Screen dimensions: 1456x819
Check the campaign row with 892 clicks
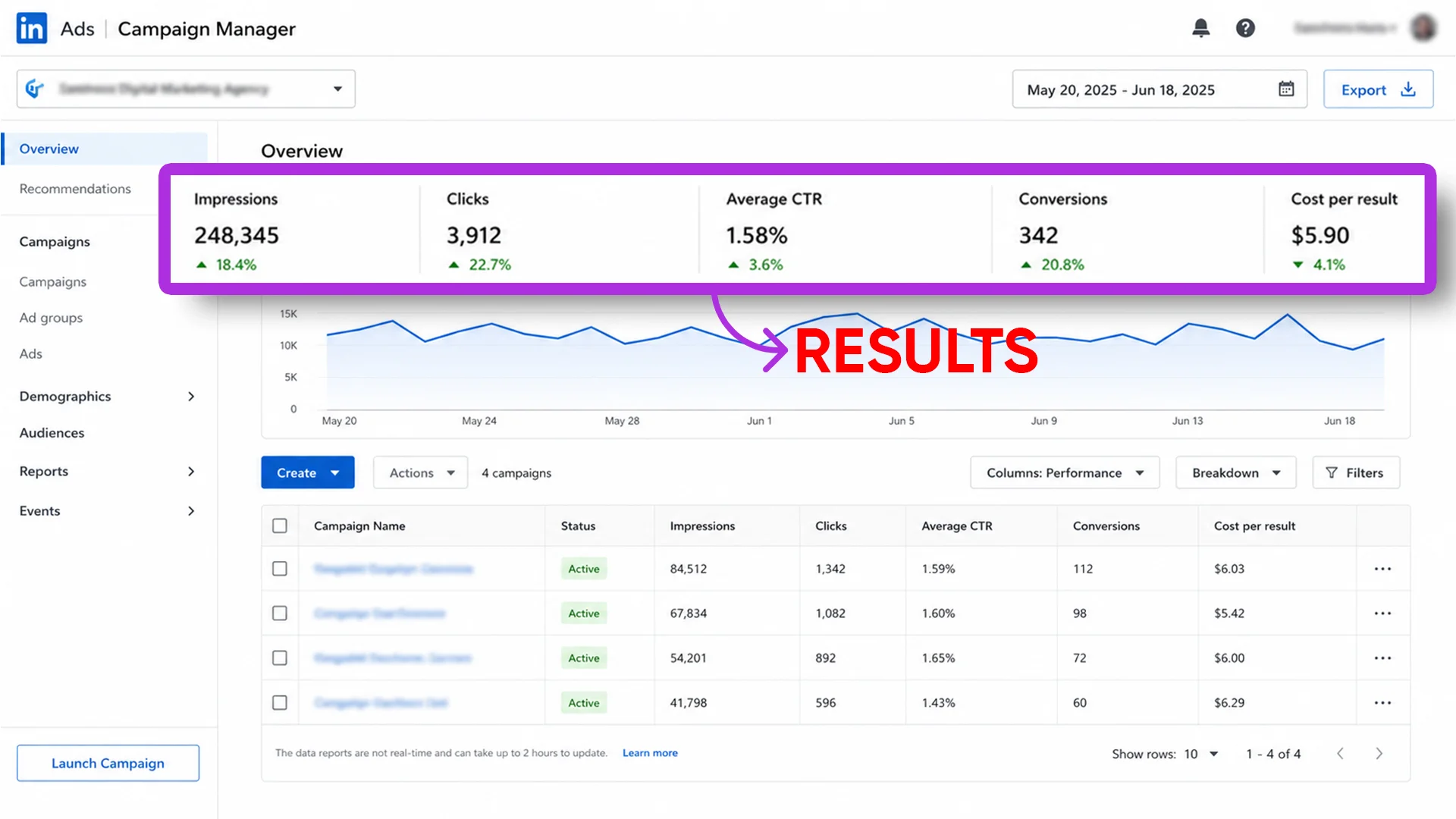[280, 658]
